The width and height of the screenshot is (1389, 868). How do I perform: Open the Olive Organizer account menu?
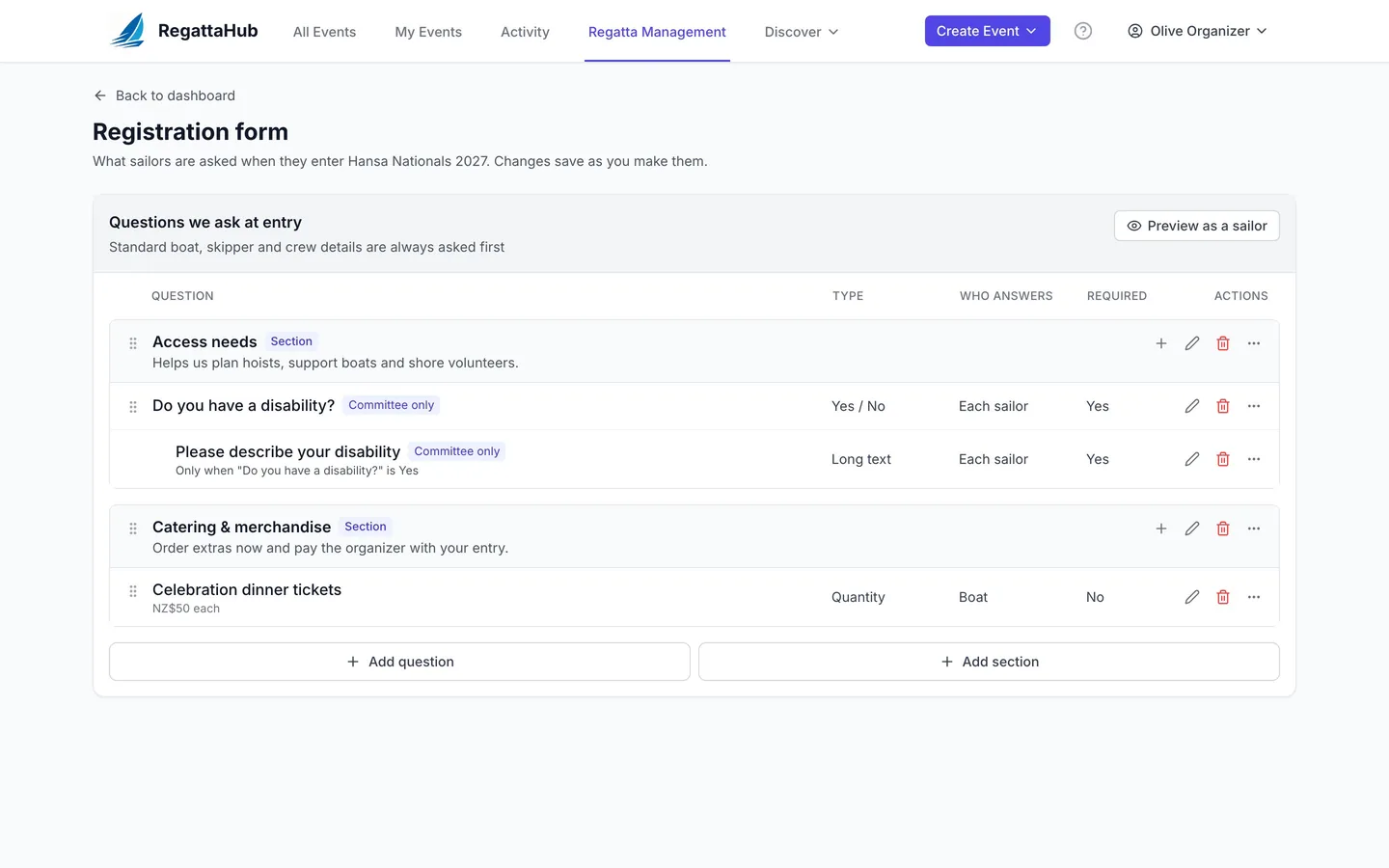coord(1197,31)
